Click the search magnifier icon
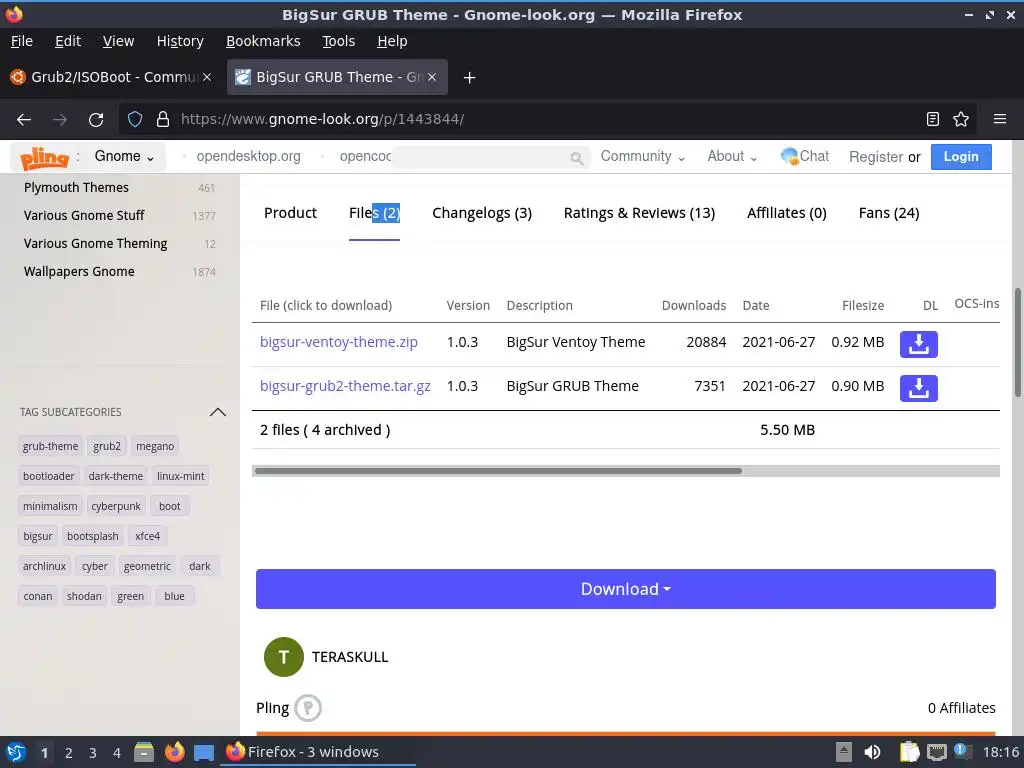Viewport: 1024px width, 768px height. tap(576, 158)
